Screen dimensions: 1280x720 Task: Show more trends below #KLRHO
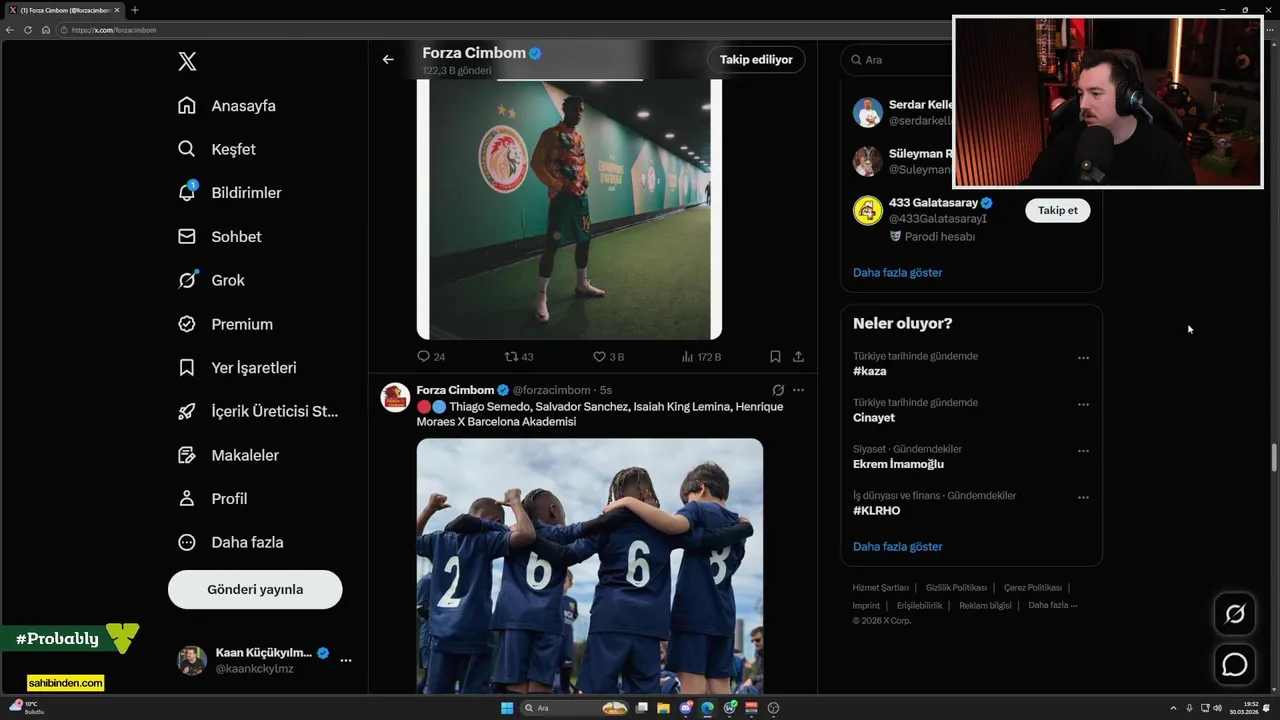click(x=897, y=546)
